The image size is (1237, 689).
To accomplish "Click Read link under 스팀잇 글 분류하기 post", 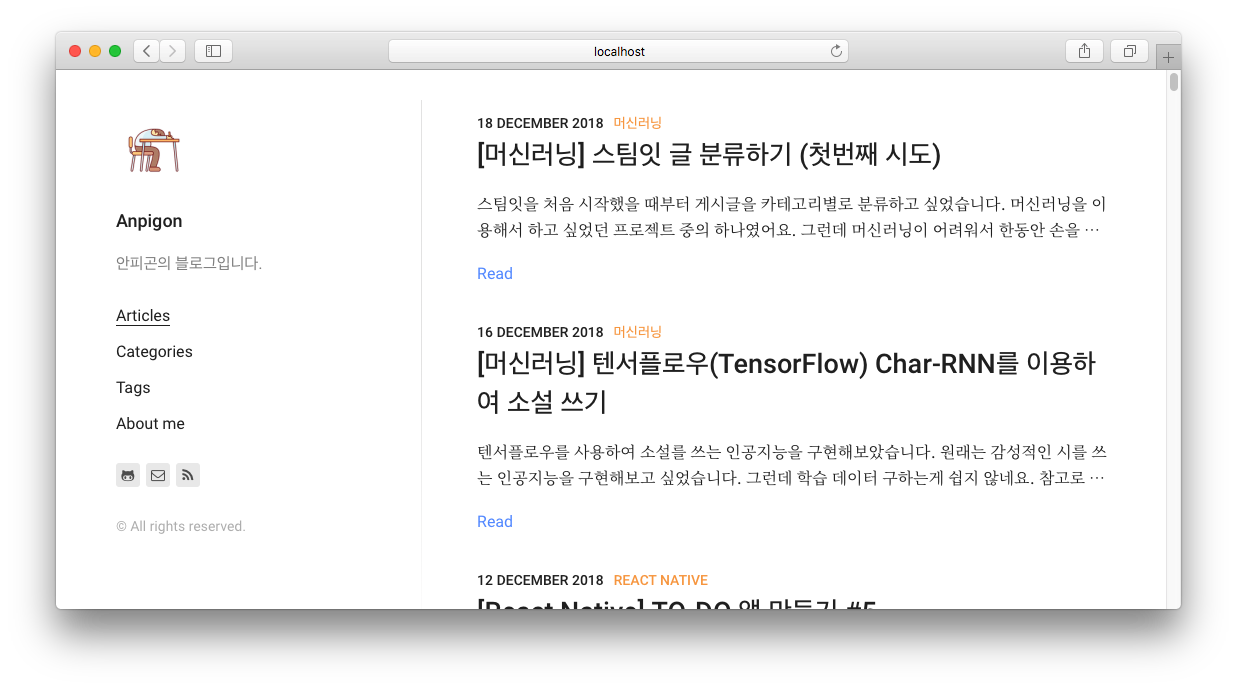I will (x=495, y=274).
